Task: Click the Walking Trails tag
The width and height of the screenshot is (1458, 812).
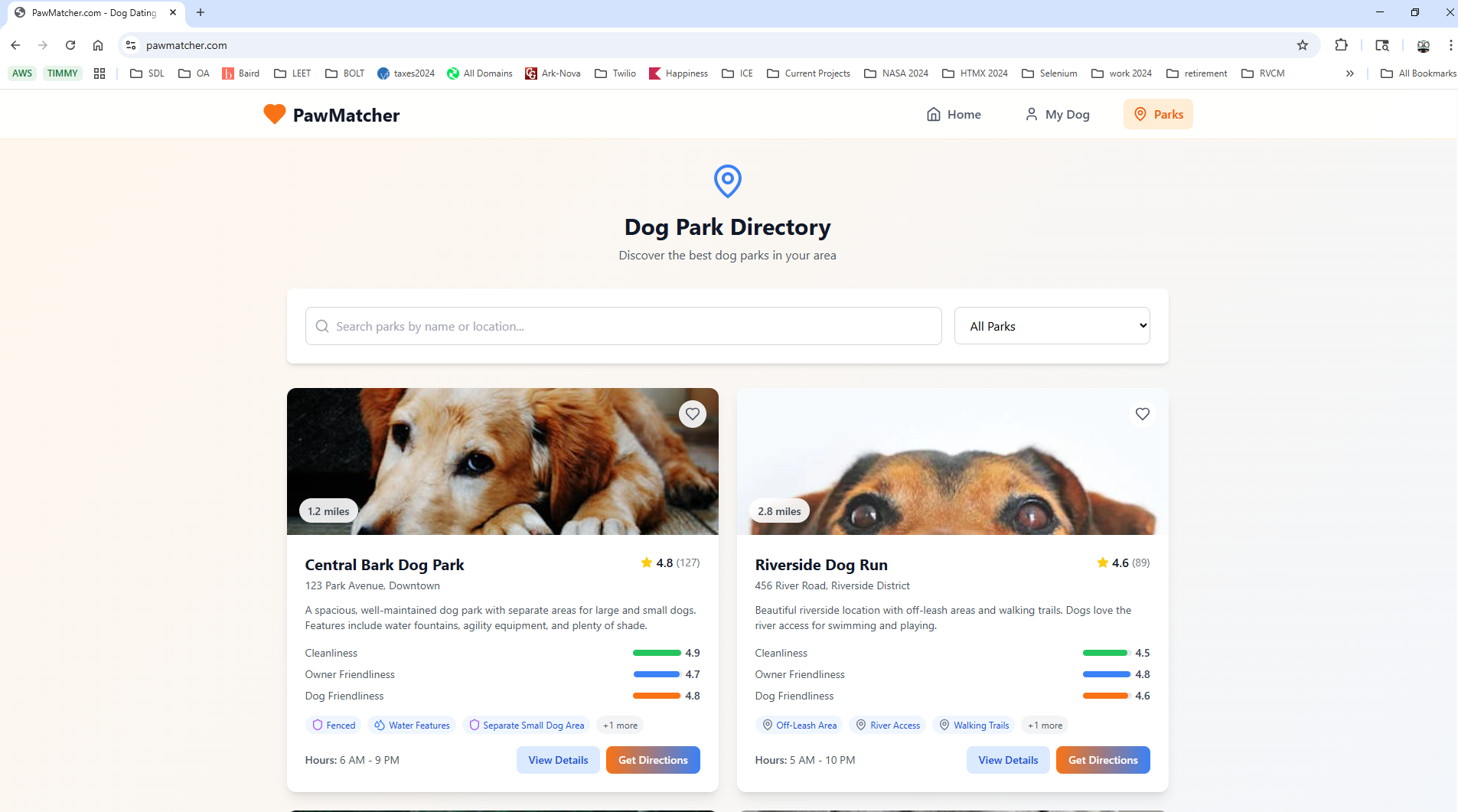Action: 974,726
